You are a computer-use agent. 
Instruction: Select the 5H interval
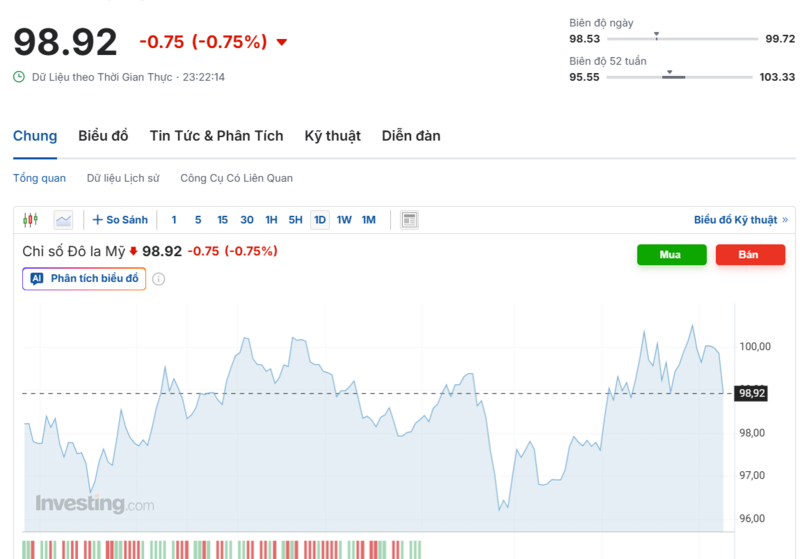click(295, 220)
